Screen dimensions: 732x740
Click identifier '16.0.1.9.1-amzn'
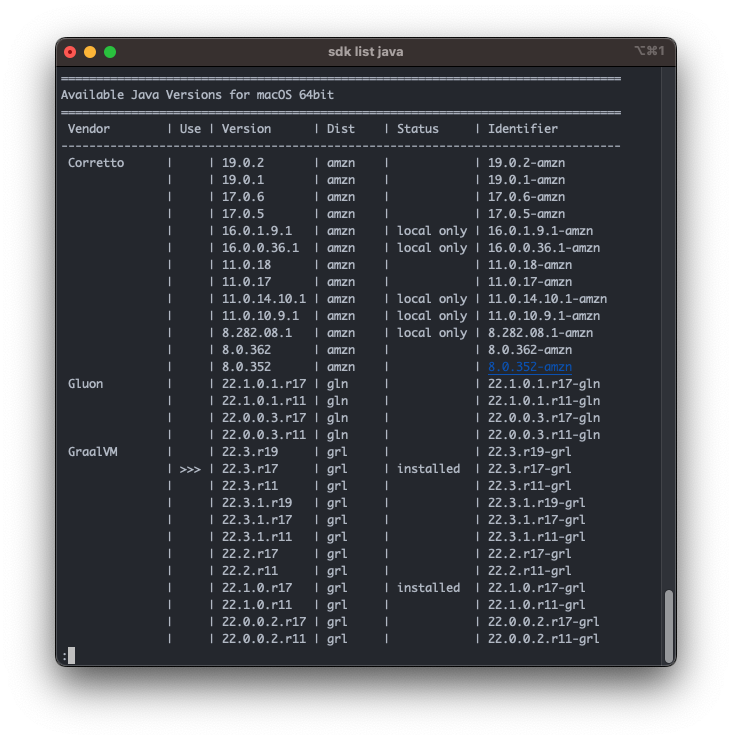point(540,231)
